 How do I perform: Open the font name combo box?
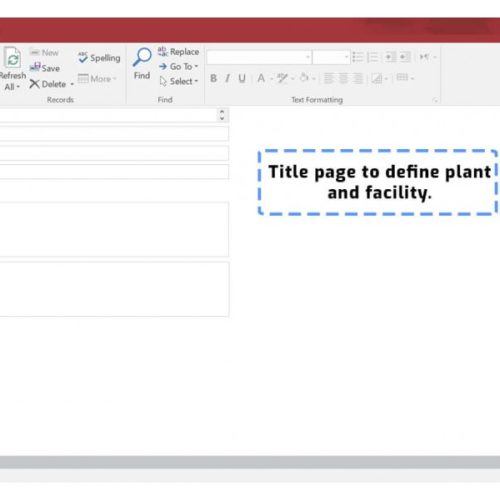259,57
